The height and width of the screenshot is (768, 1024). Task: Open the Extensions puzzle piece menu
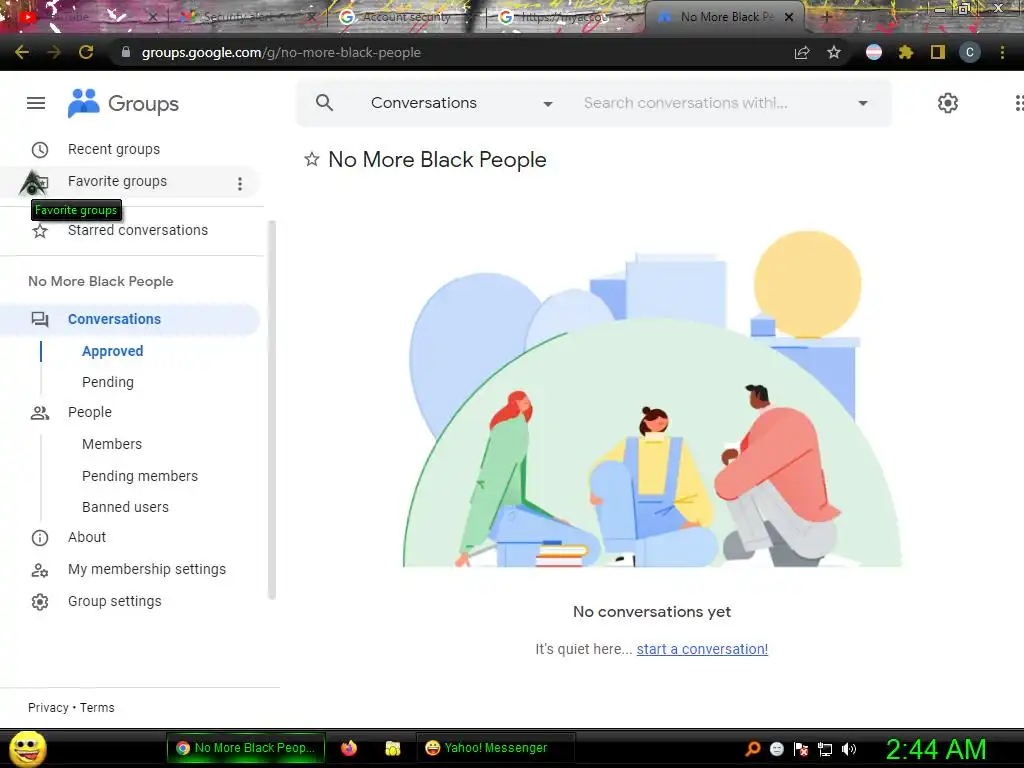pyautogui.click(x=905, y=52)
